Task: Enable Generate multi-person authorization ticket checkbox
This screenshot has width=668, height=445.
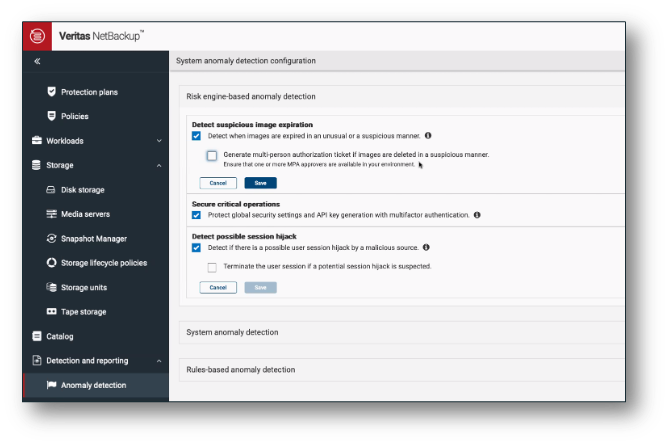Action: [212, 155]
